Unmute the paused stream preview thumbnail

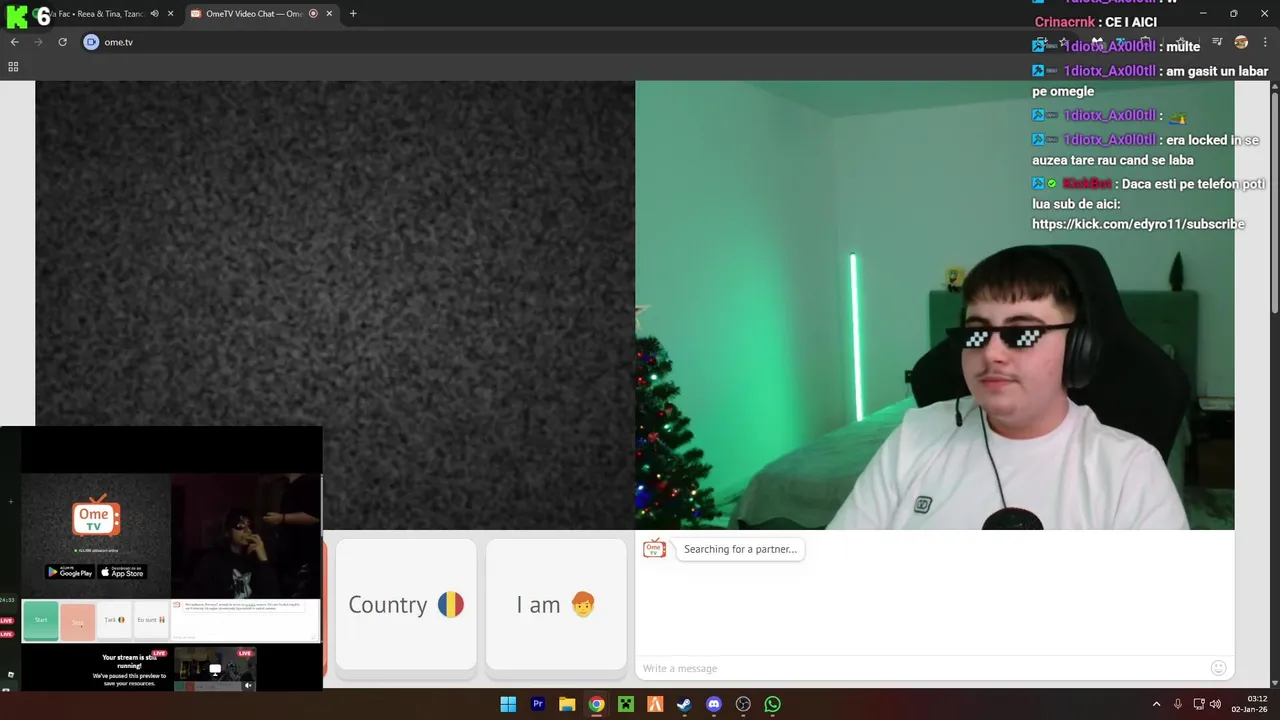point(247,685)
